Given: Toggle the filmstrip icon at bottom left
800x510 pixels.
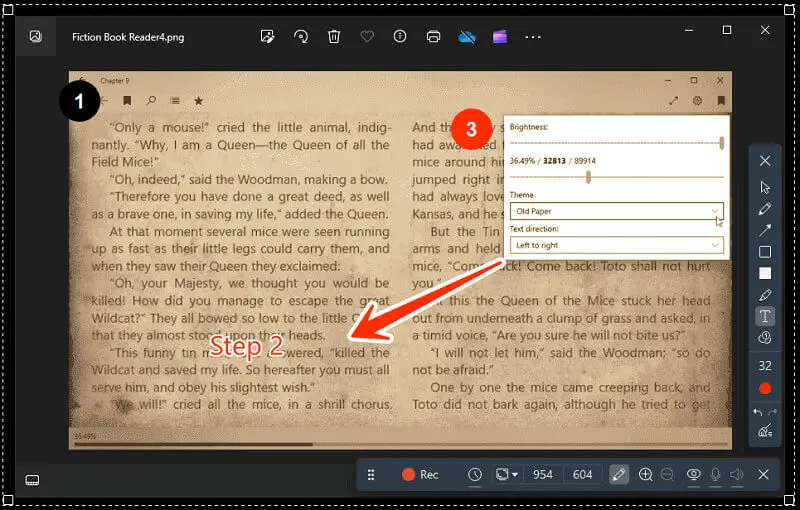Looking at the screenshot, I should pos(32,480).
